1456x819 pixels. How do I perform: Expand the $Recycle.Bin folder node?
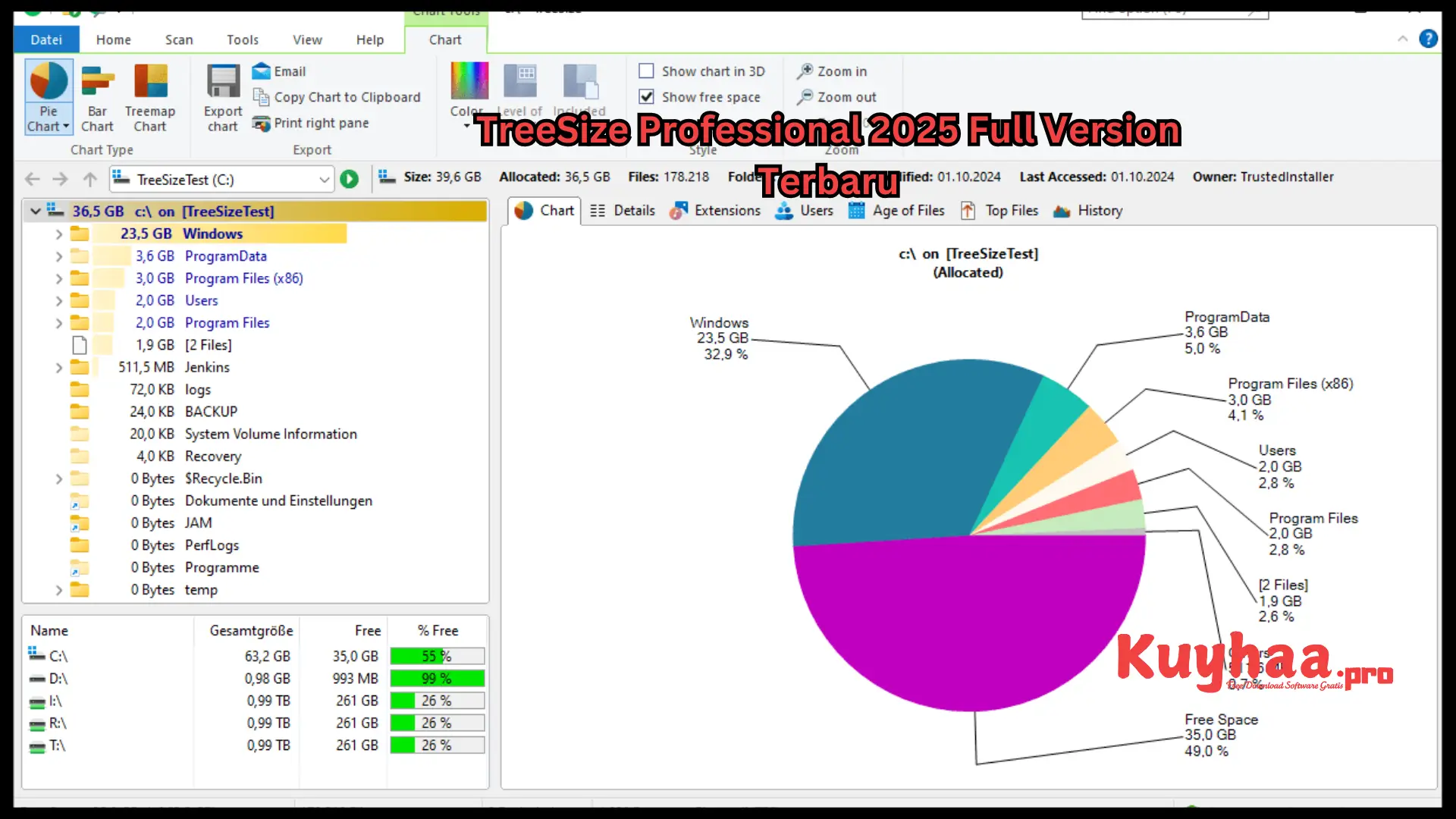click(x=58, y=479)
